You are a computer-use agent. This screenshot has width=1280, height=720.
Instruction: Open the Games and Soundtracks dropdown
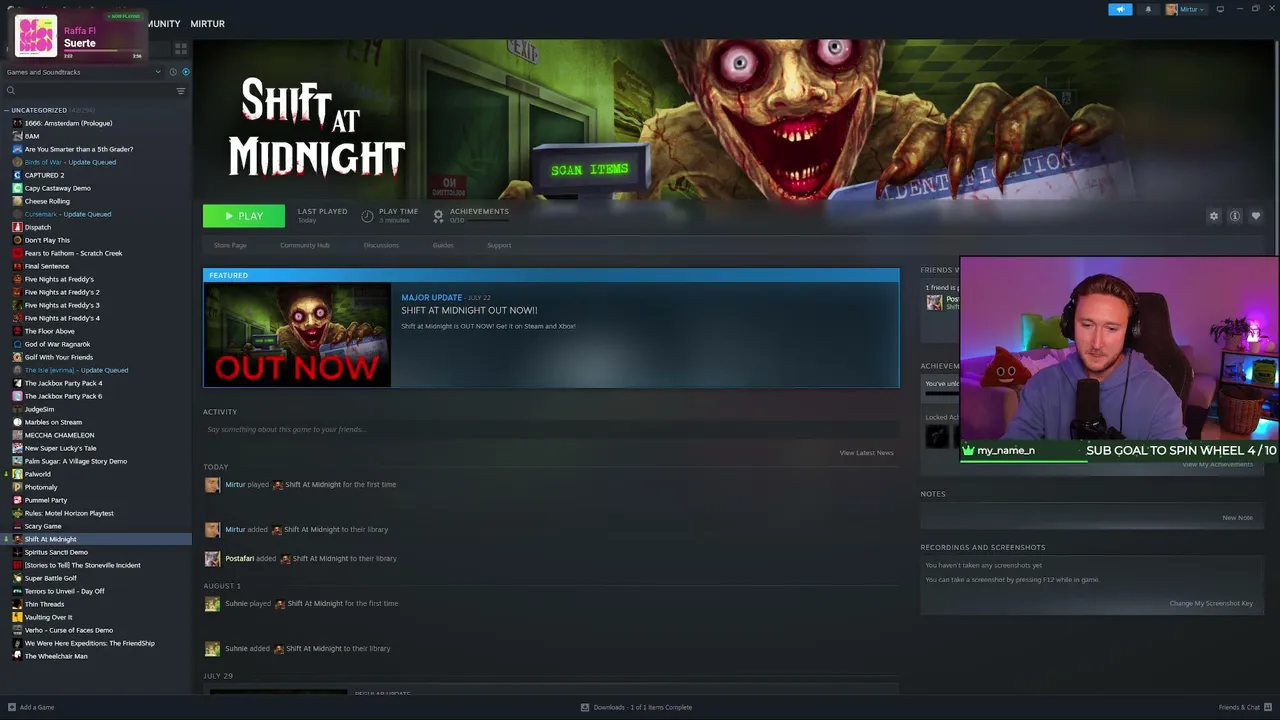coord(83,72)
